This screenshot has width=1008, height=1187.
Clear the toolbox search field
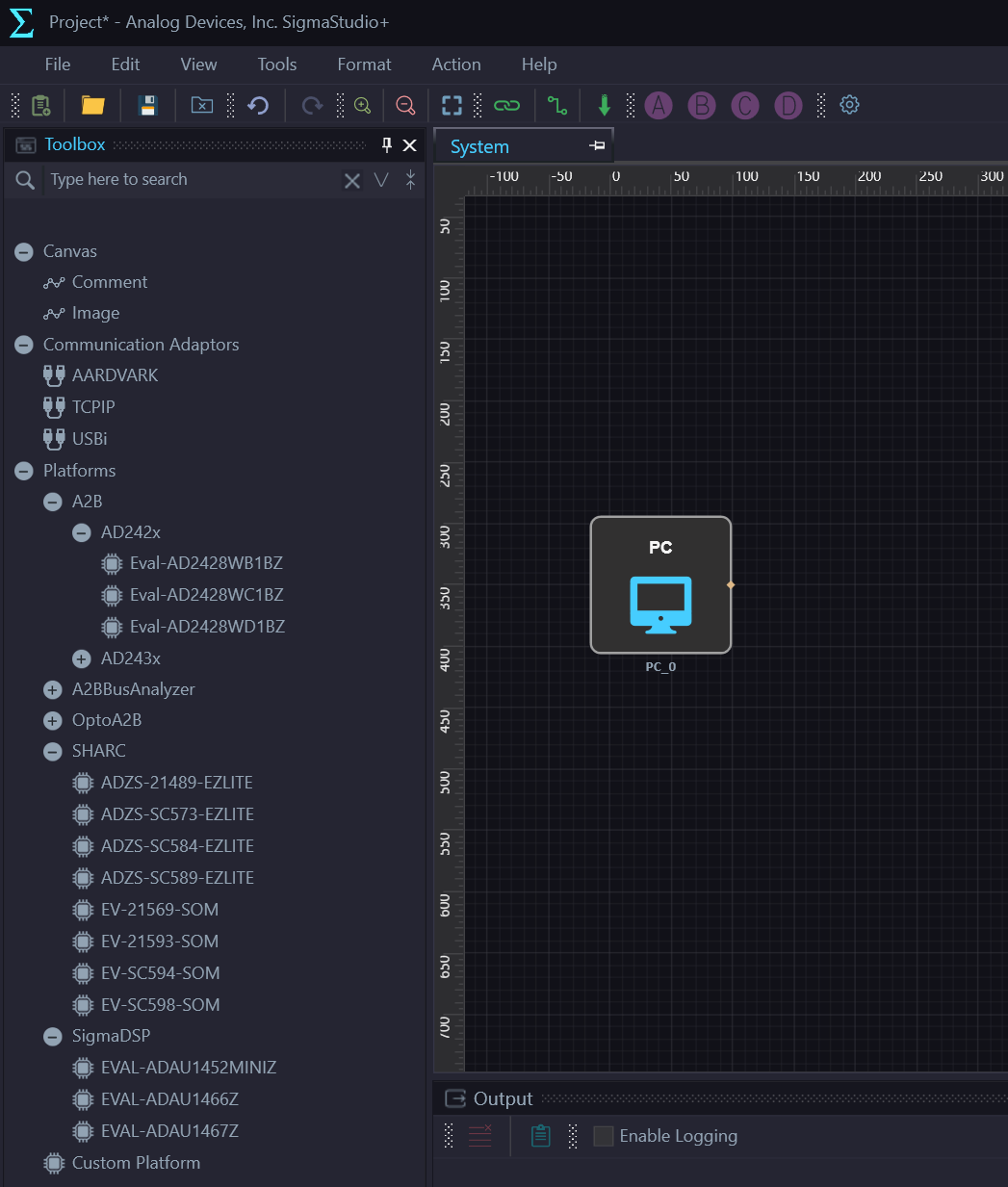click(352, 180)
